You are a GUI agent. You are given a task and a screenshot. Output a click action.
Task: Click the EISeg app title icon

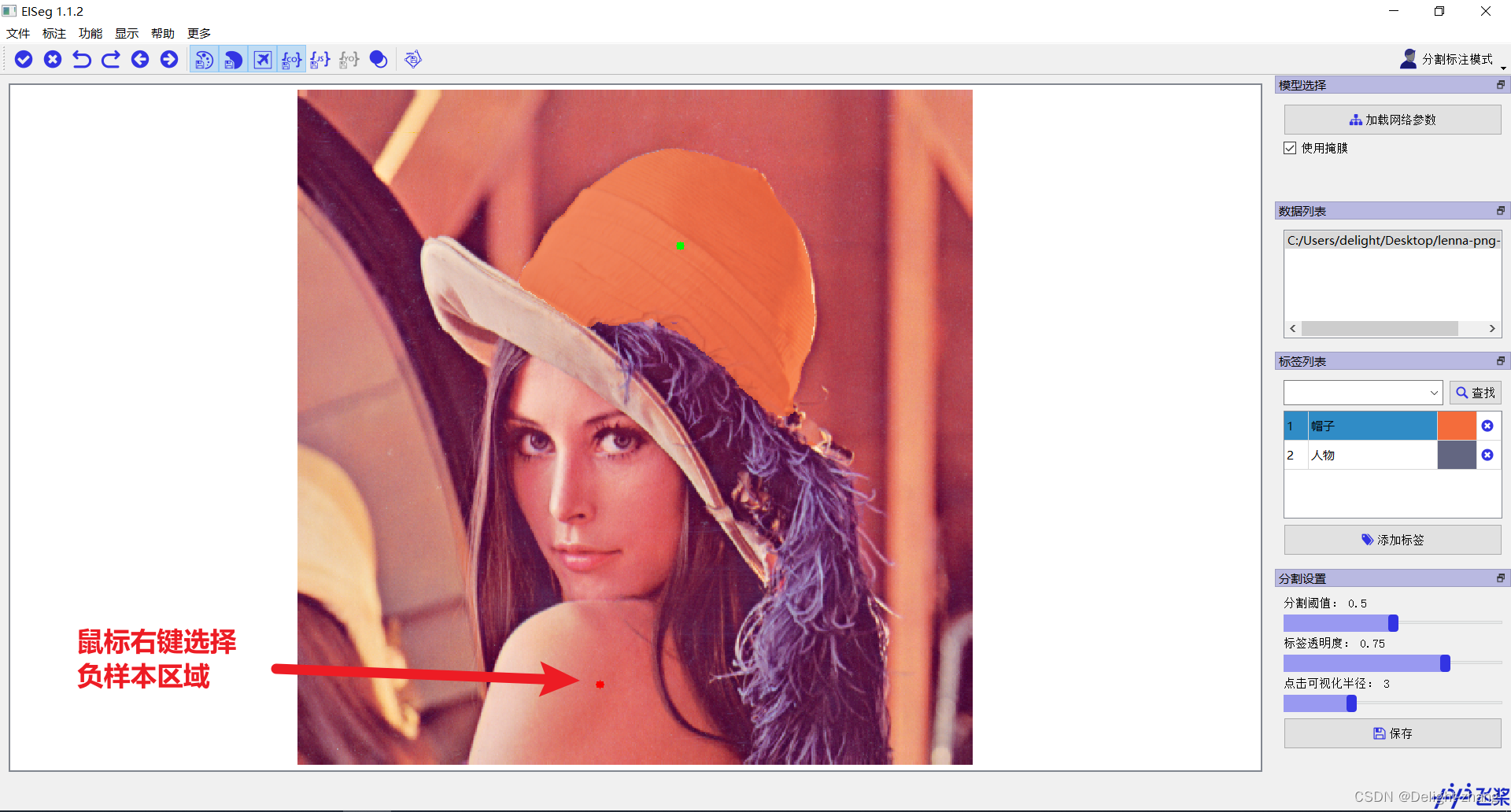(9, 11)
